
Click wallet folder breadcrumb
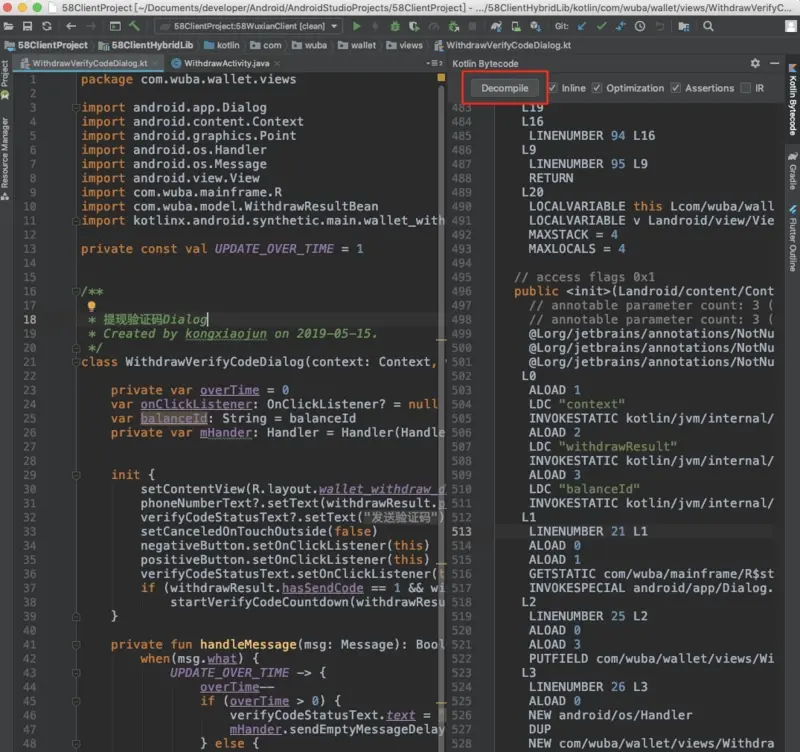[x=357, y=45]
